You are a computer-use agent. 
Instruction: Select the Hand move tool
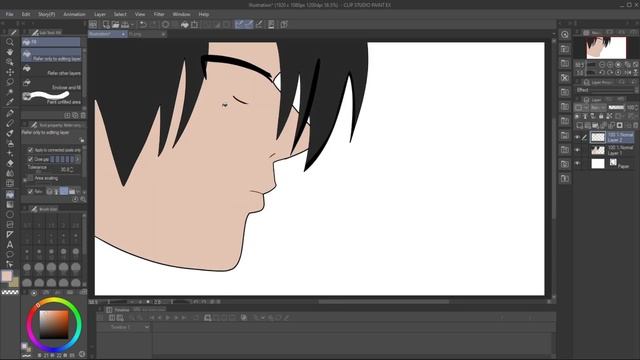[x=10, y=52]
